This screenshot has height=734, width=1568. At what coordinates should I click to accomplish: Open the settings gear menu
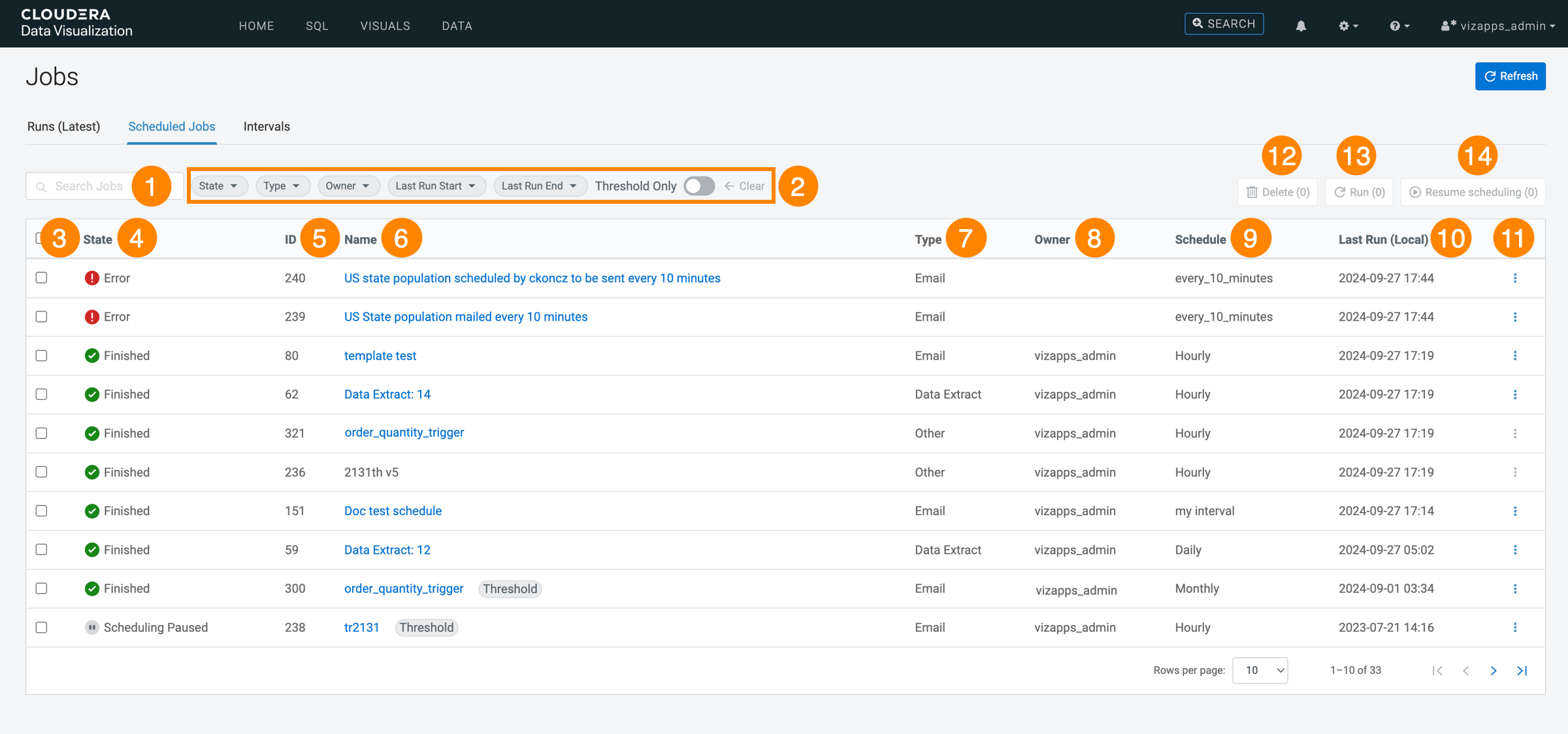[1348, 25]
